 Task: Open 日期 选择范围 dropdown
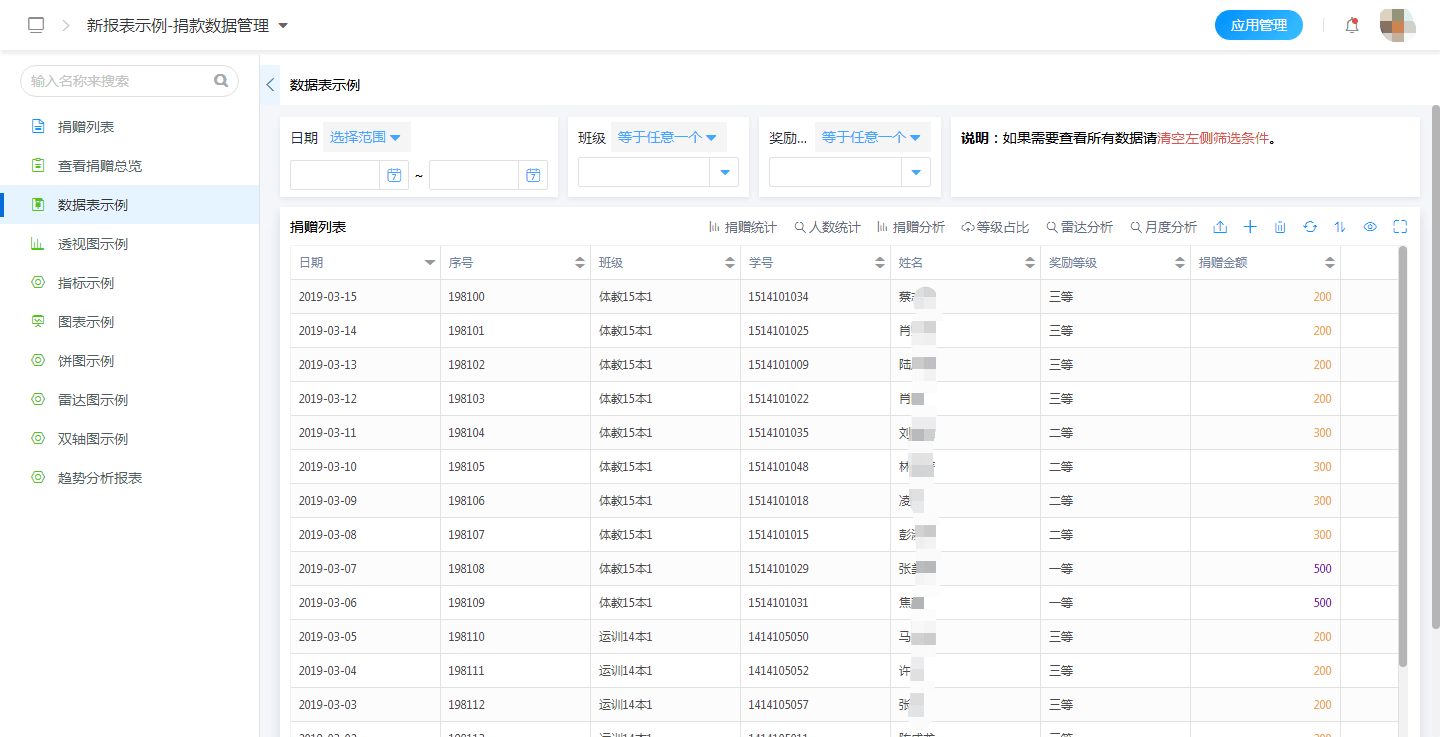(366, 137)
